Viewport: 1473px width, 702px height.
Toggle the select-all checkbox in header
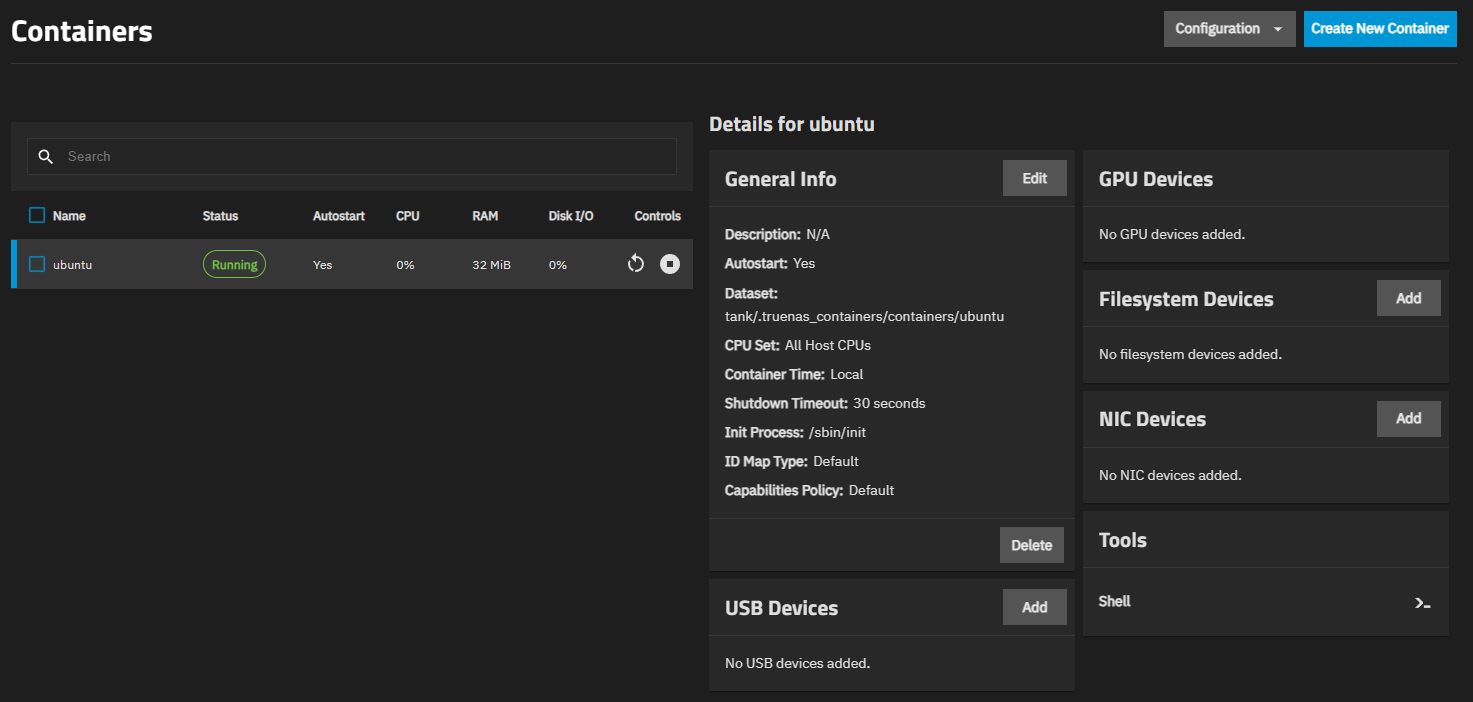click(x=37, y=215)
